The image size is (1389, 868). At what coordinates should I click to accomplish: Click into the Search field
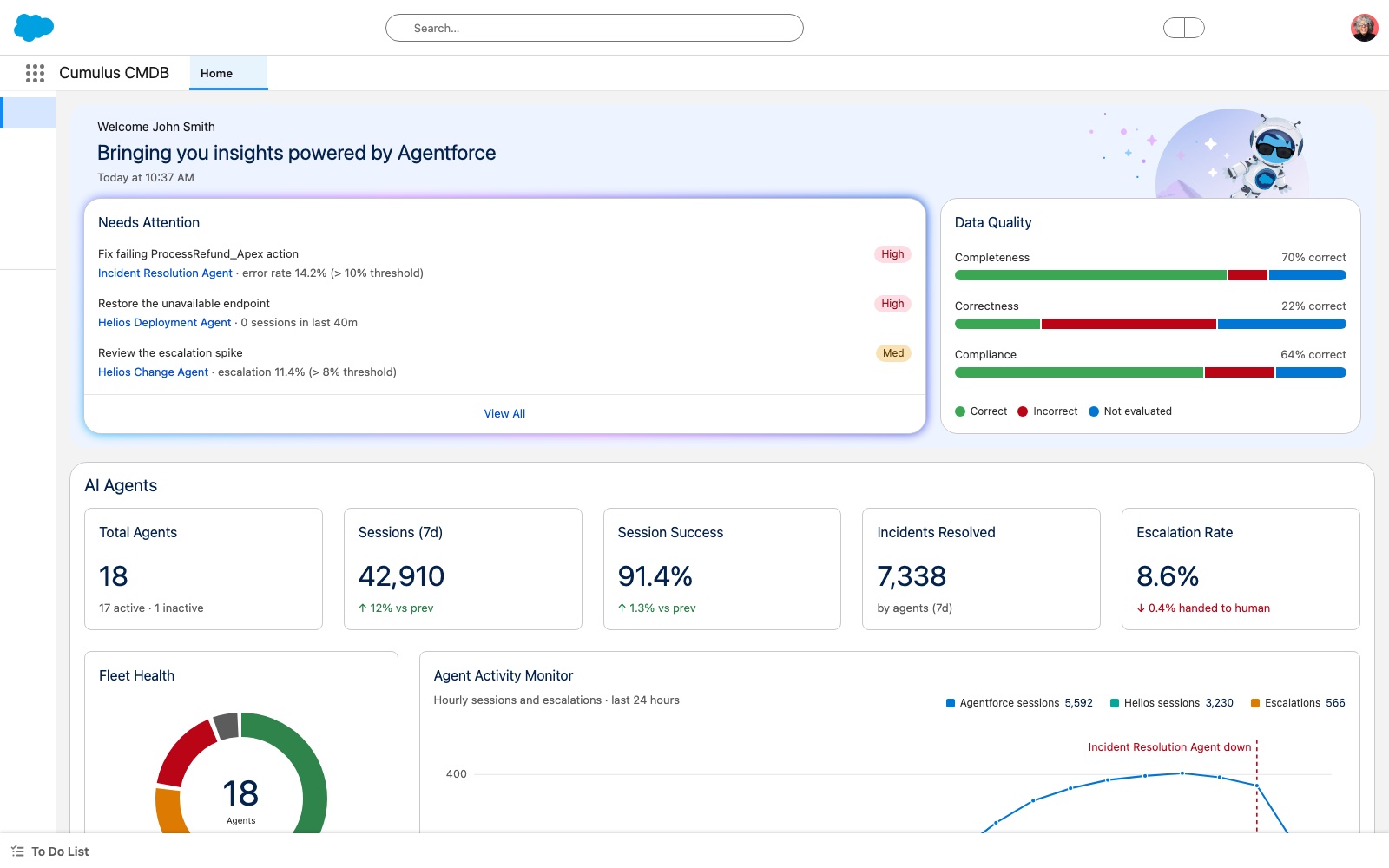pyautogui.click(x=595, y=28)
